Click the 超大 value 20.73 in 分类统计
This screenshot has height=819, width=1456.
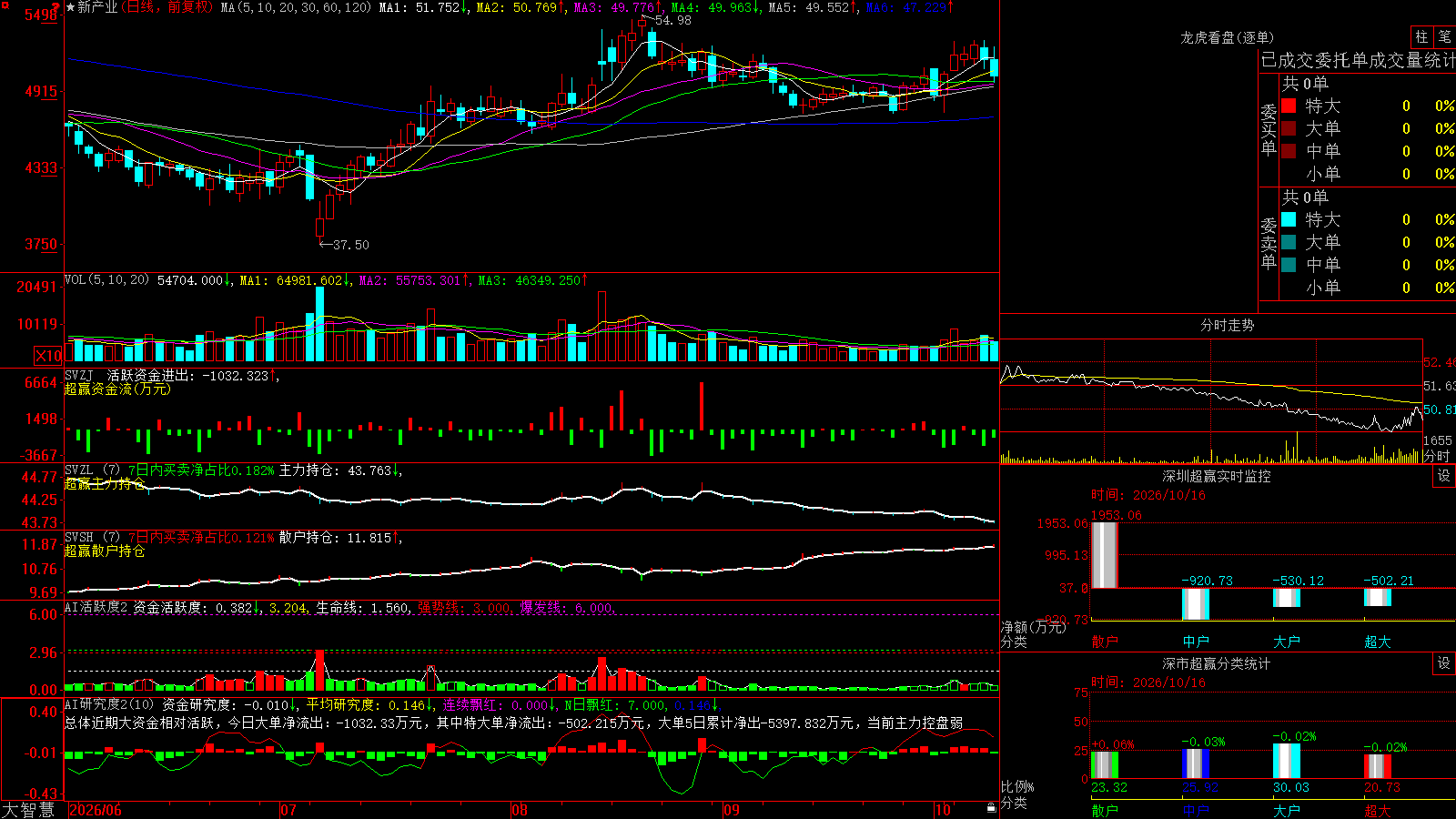pyautogui.click(x=1381, y=787)
